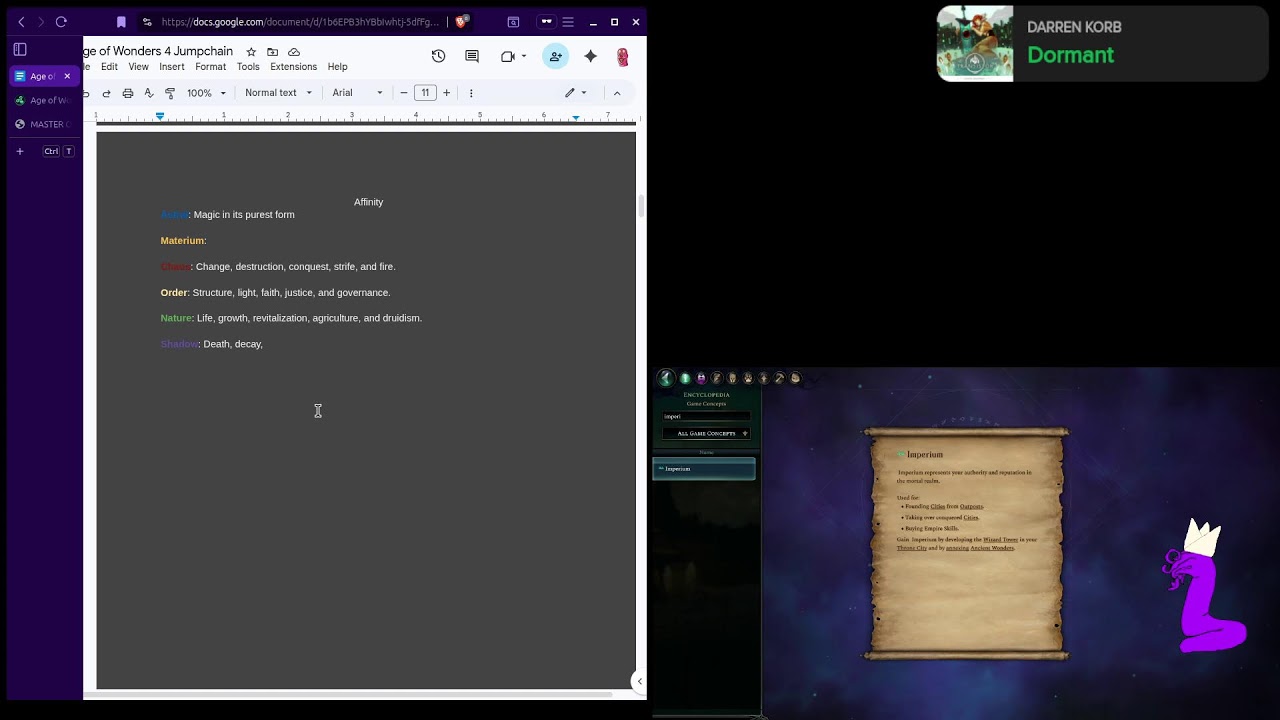Viewport: 1280px width, 720px height.
Task: Open the Brave Shields icon
Action: (x=462, y=22)
